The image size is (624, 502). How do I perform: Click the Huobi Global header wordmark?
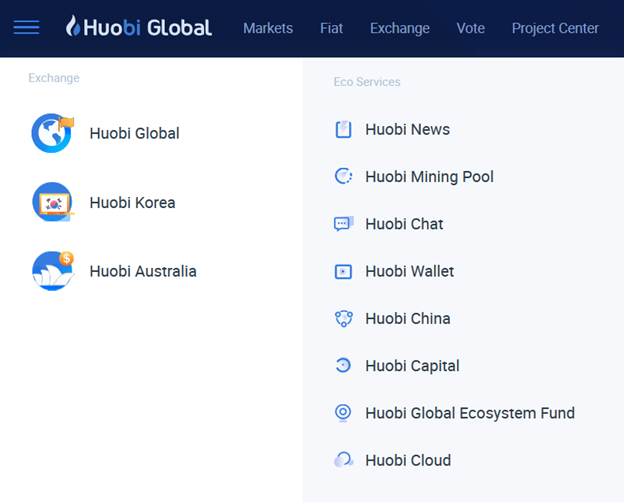point(148,28)
